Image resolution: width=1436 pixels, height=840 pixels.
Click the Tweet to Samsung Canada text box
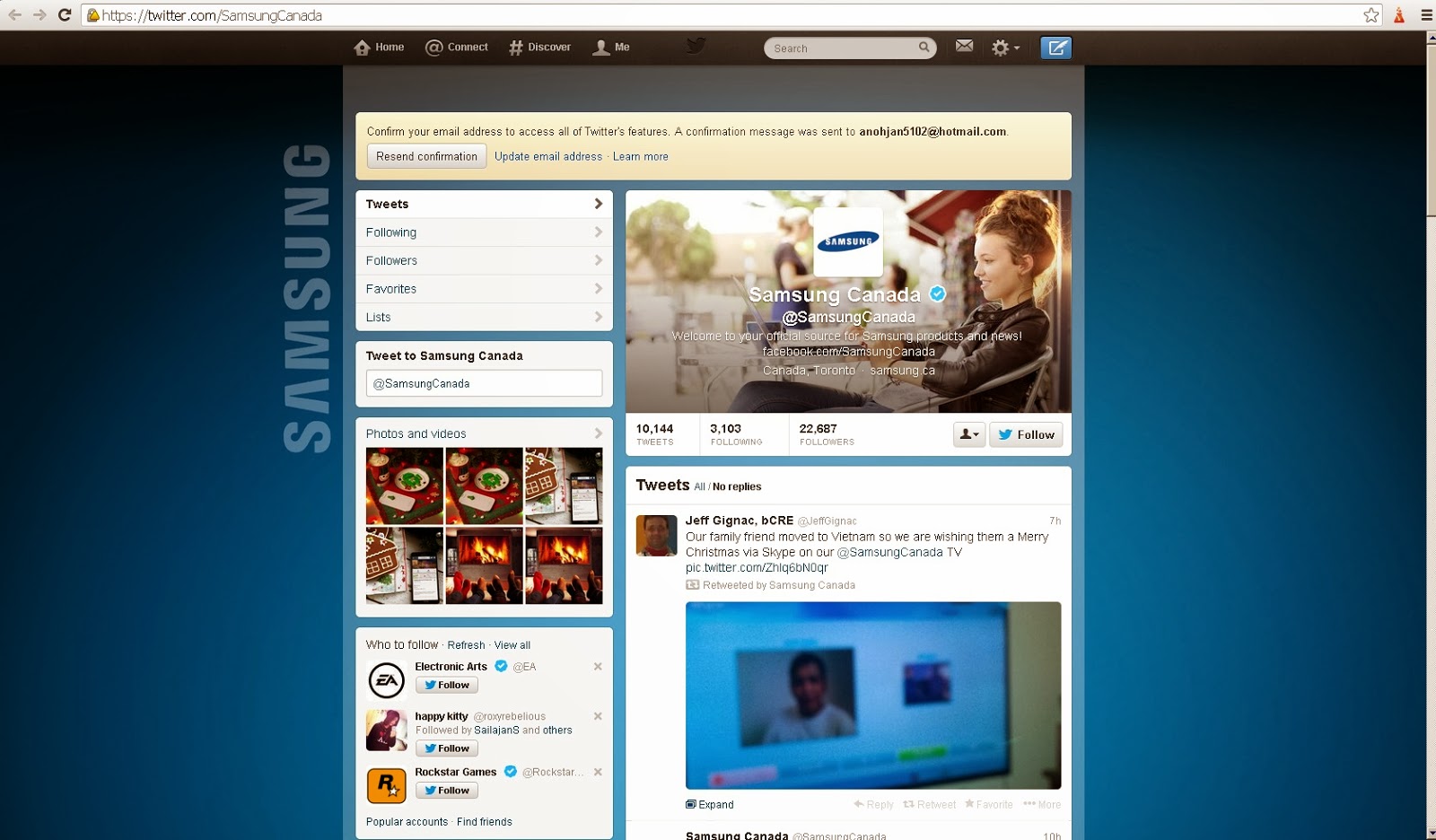(x=484, y=383)
